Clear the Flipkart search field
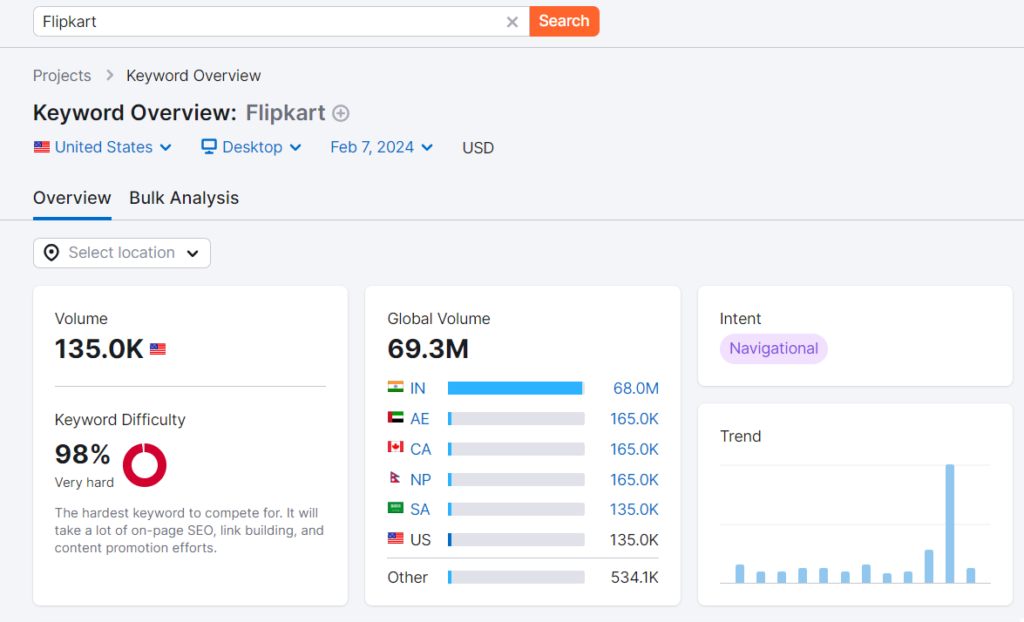 click(x=512, y=22)
